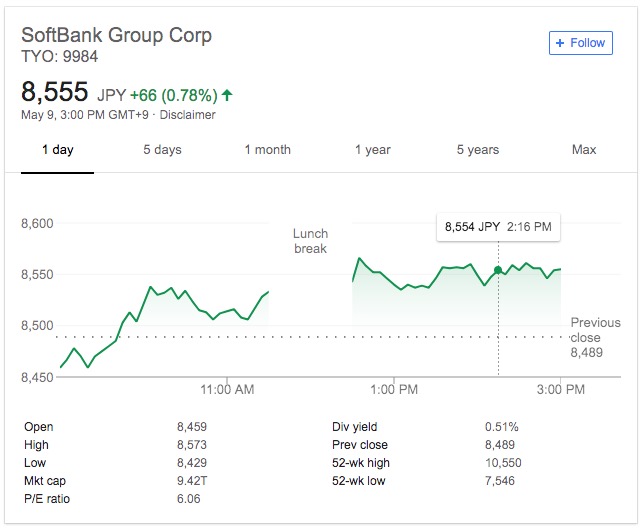The height and width of the screenshot is (531, 643).
Task: Click the 52-wk high value
Action: tap(502, 463)
